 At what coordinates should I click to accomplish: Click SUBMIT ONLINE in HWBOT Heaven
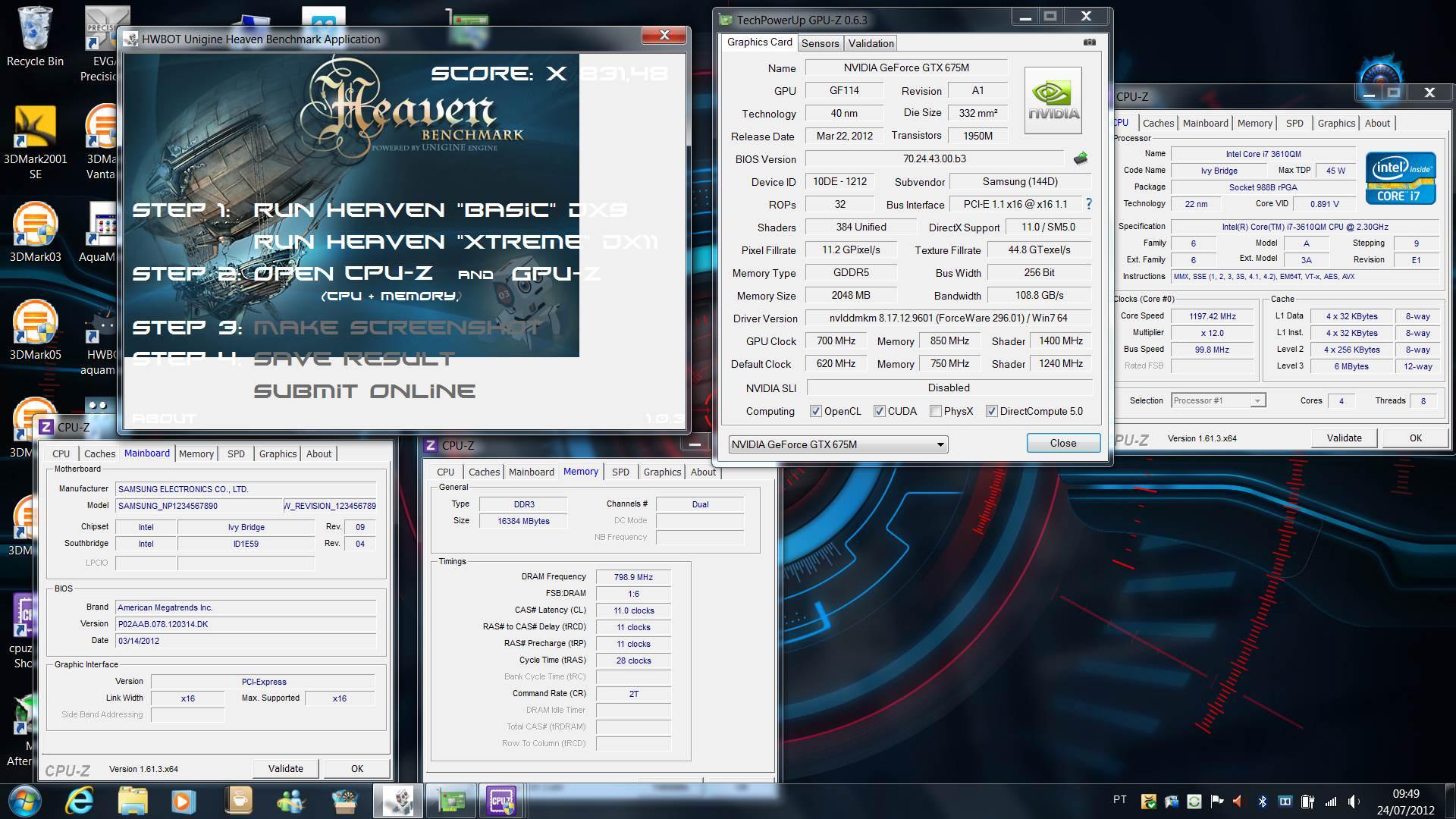(x=364, y=391)
